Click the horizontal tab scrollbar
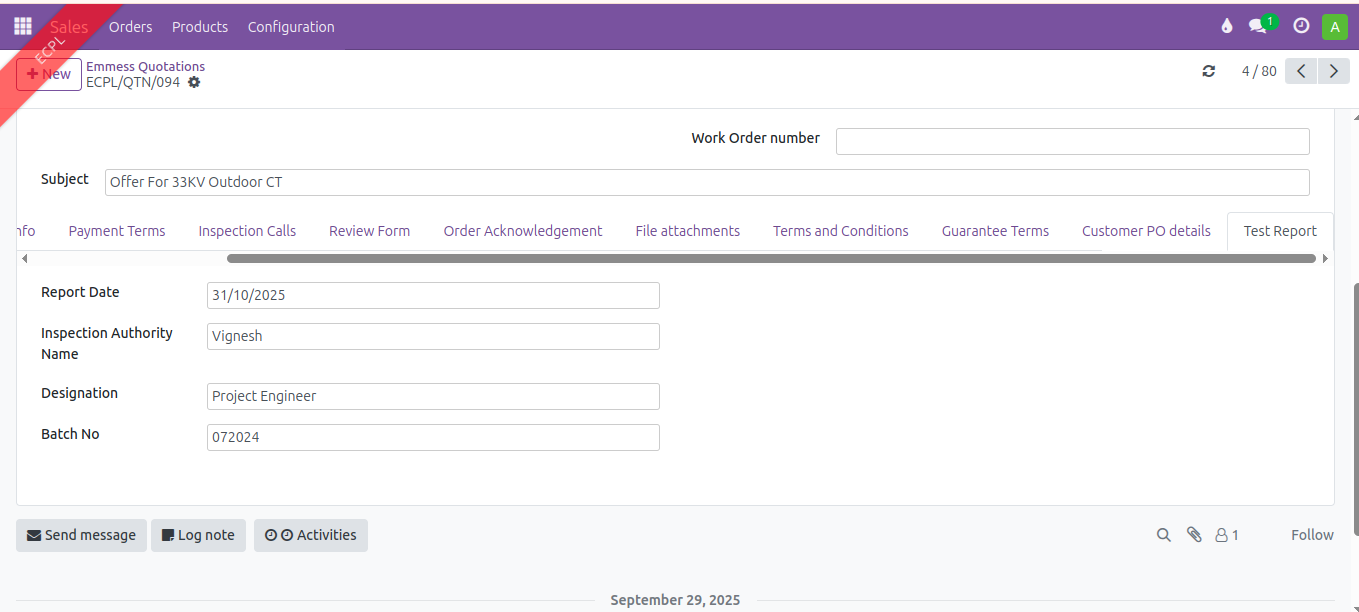The width and height of the screenshot is (1359, 612). [x=770, y=258]
